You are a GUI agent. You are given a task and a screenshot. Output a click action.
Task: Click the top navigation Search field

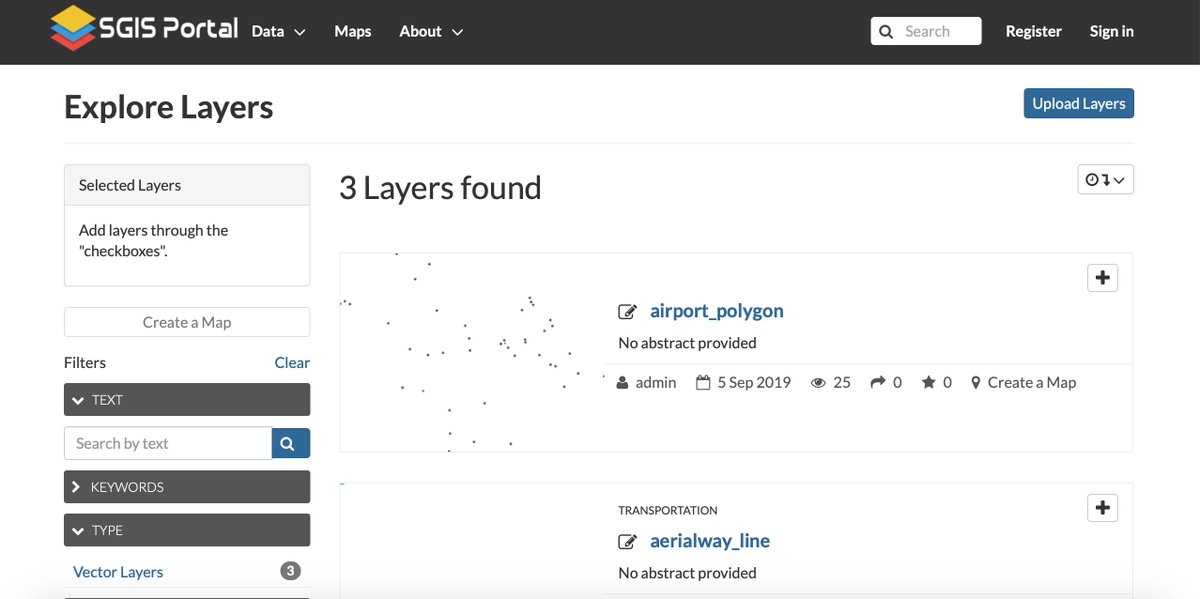pos(926,31)
